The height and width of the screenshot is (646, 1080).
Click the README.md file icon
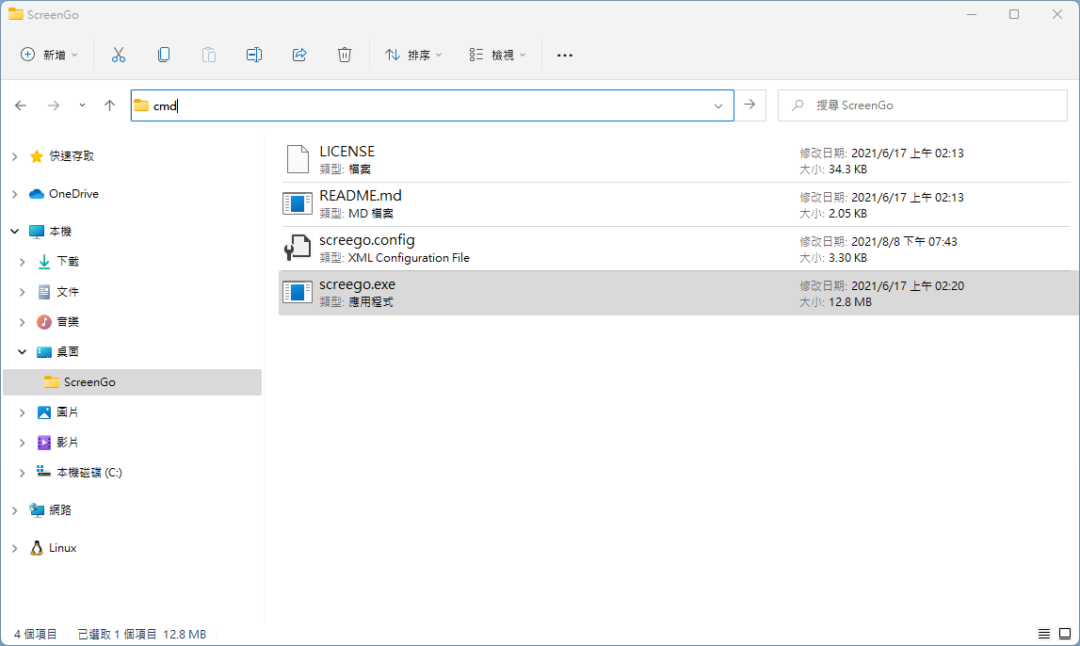coord(298,204)
